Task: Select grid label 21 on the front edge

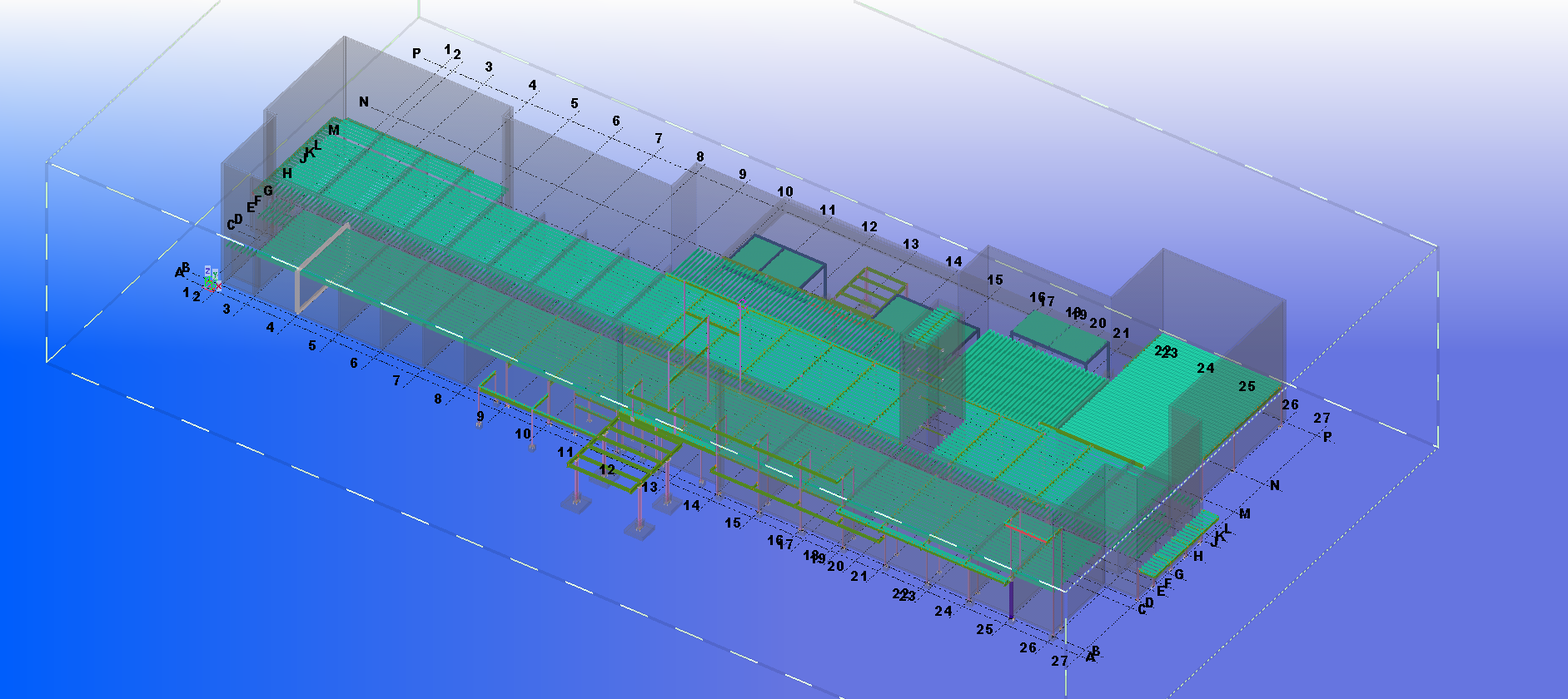Action: click(x=859, y=576)
